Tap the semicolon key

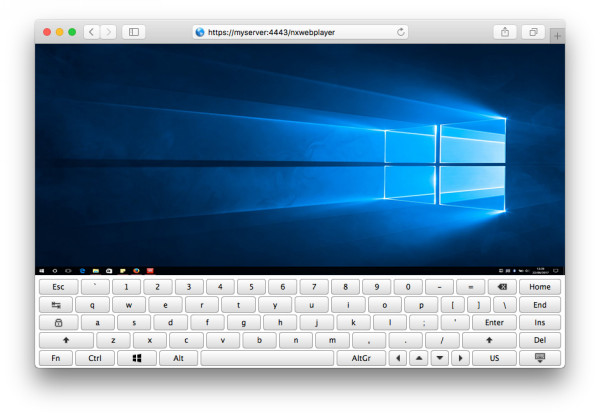(424, 323)
